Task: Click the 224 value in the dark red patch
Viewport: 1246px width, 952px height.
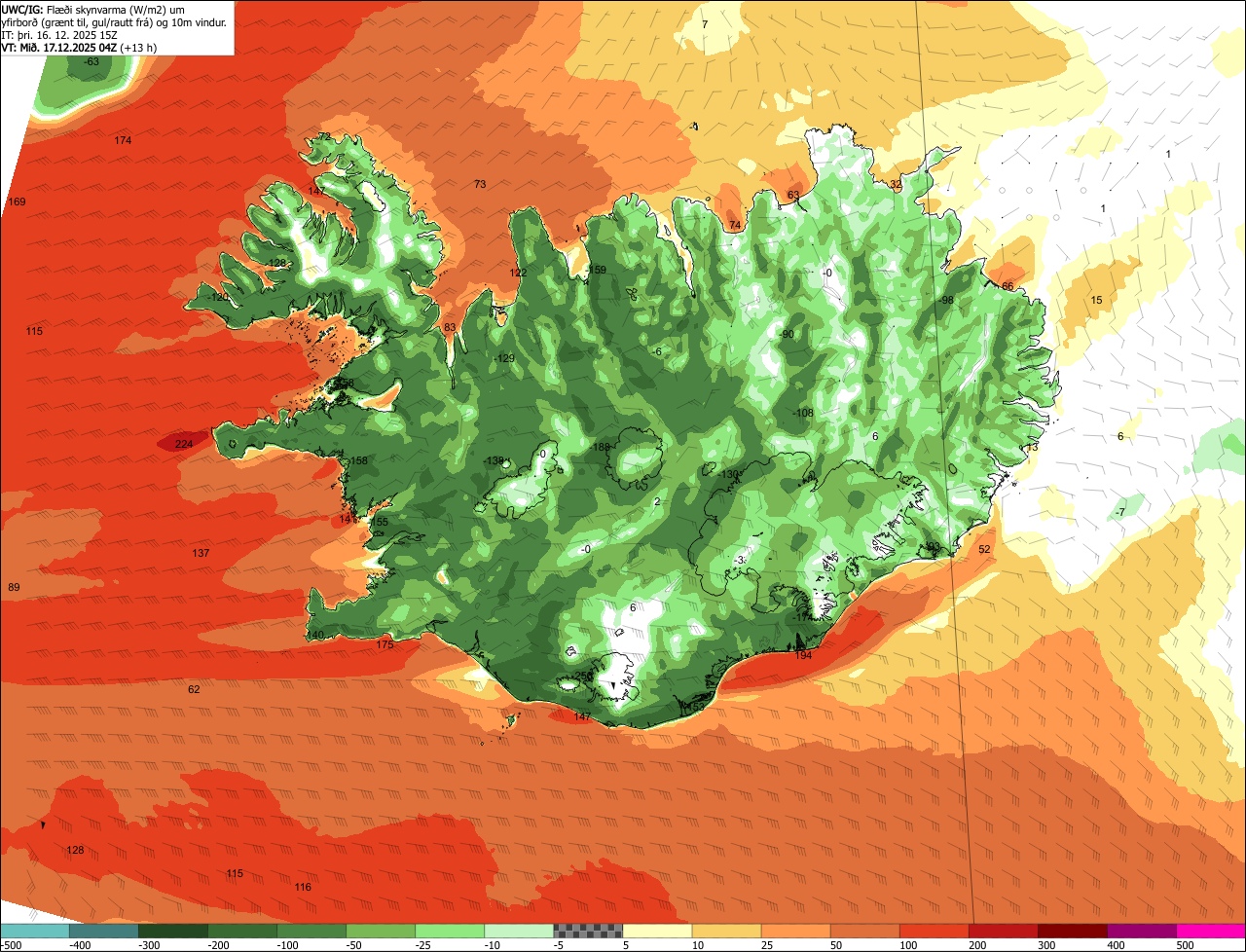Action: [x=184, y=444]
